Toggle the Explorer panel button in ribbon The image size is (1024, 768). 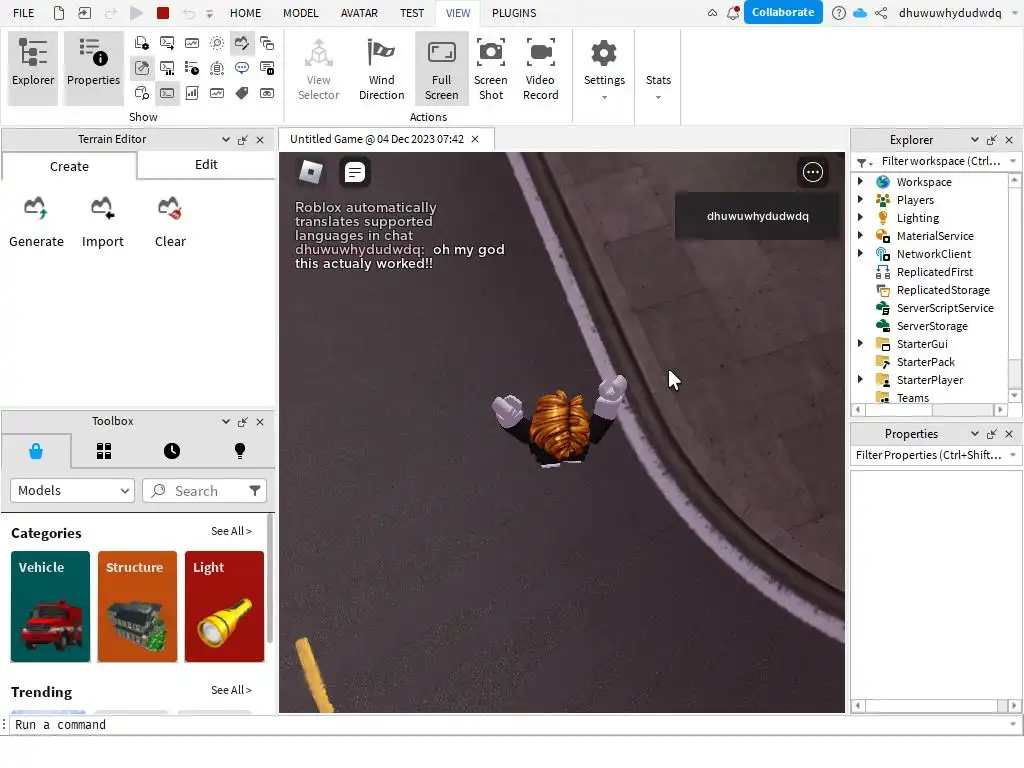pos(33,69)
